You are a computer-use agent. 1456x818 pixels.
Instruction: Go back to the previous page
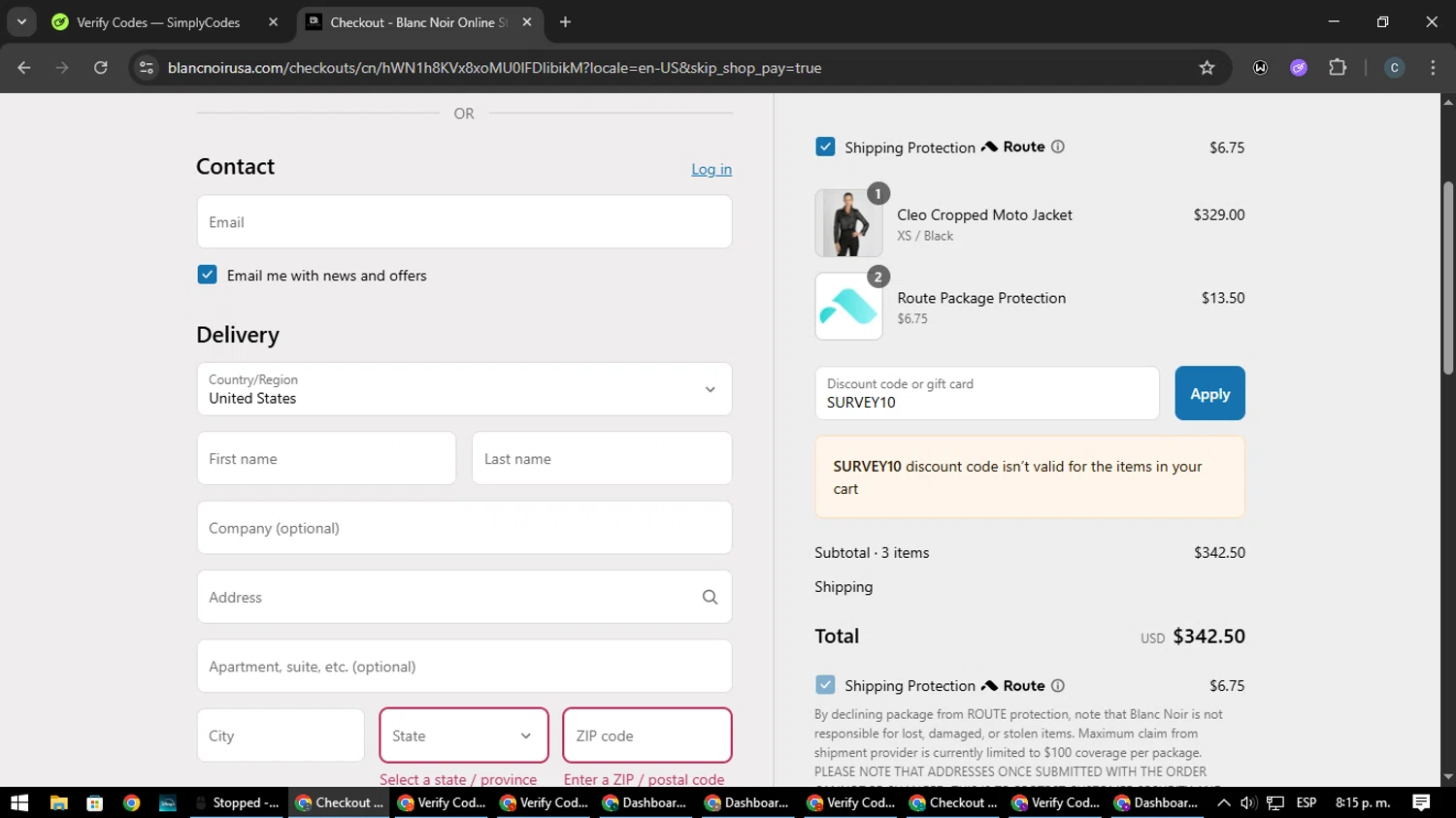click(x=24, y=68)
